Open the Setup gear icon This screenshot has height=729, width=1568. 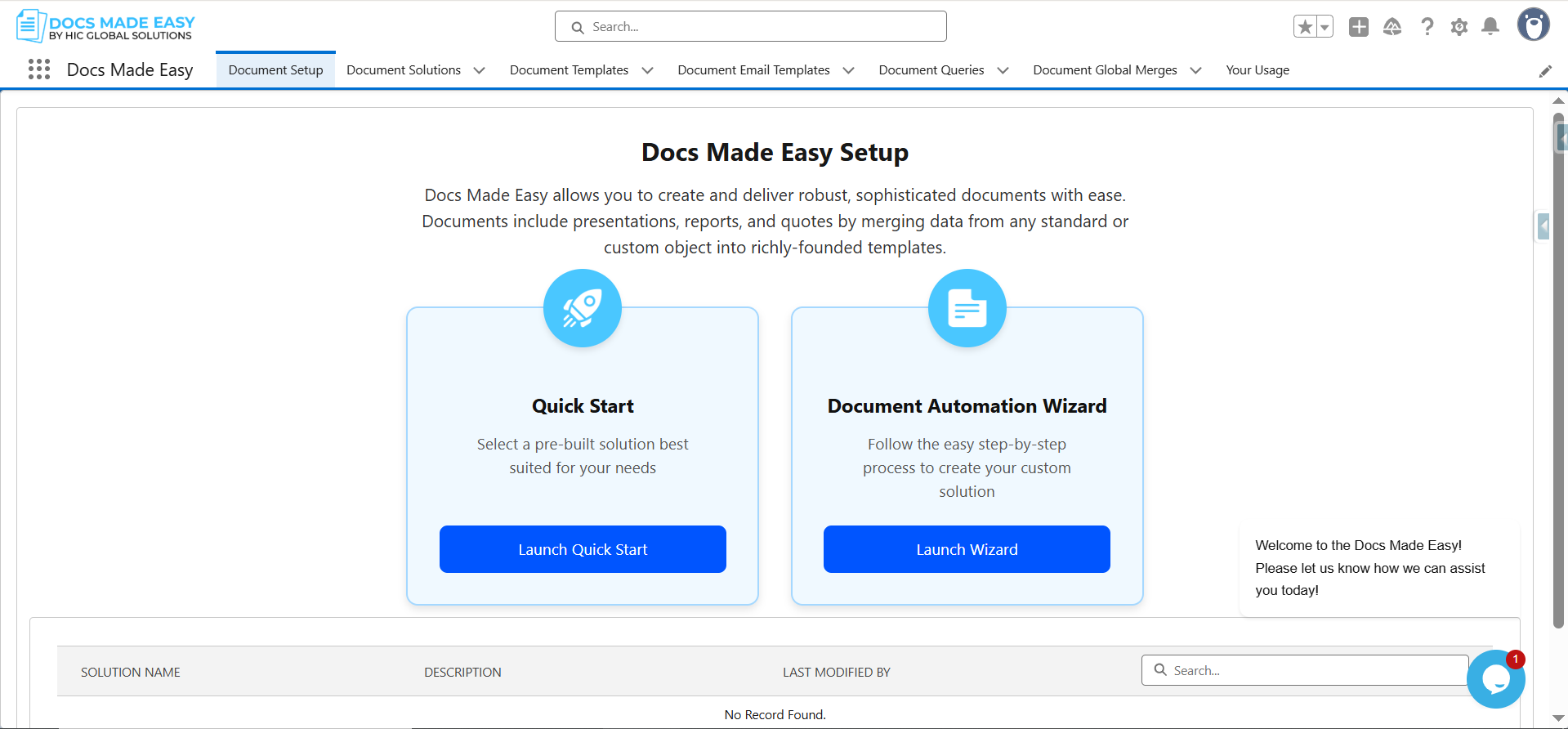pos(1459,27)
